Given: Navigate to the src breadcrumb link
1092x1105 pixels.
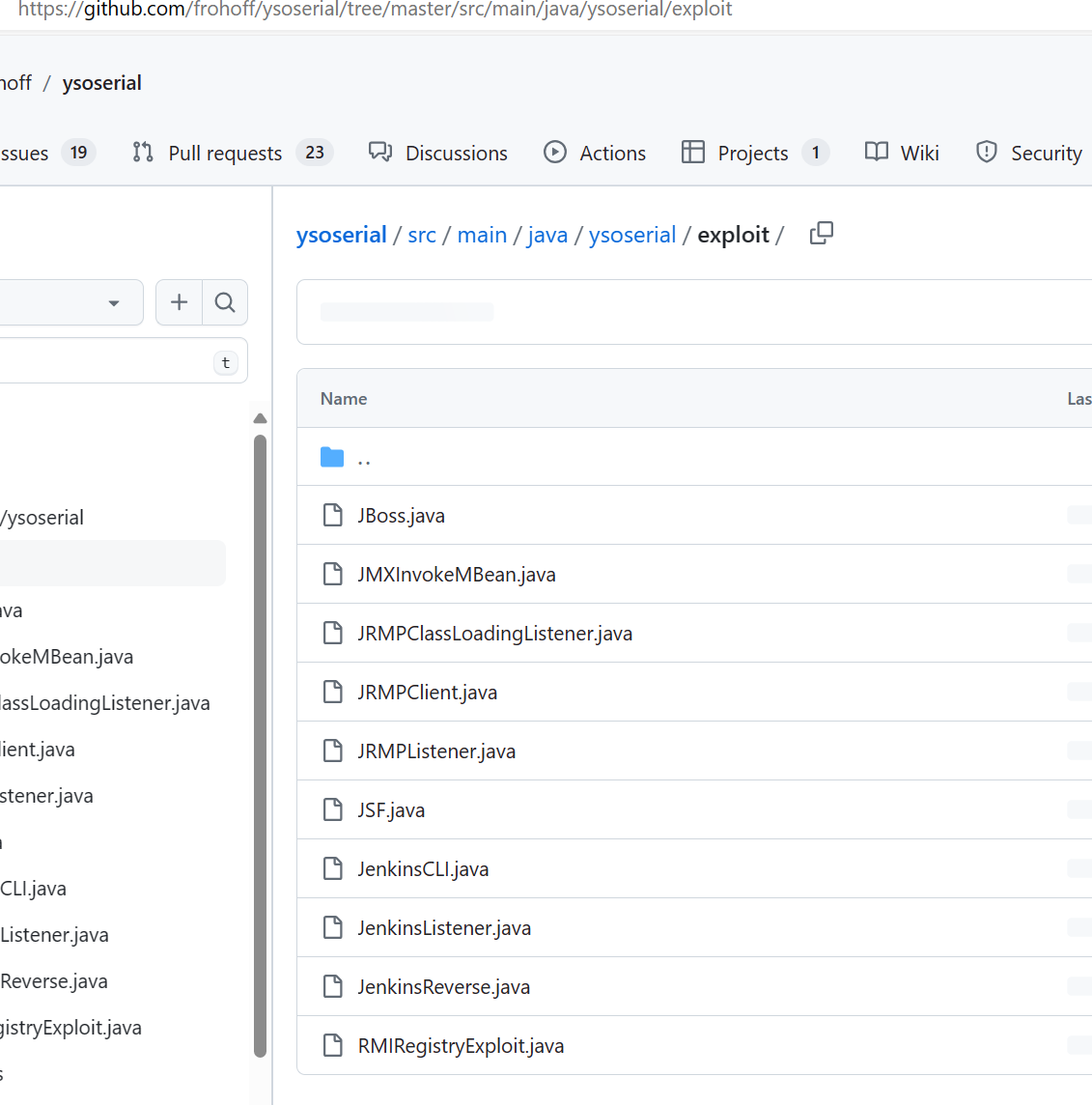Looking at the screenshot, I should point(422,235).
